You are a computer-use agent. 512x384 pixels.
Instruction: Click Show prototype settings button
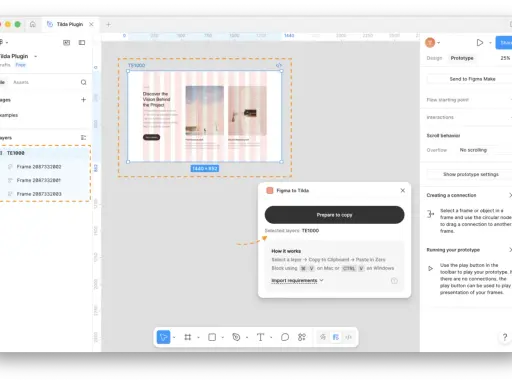(471, 174)
